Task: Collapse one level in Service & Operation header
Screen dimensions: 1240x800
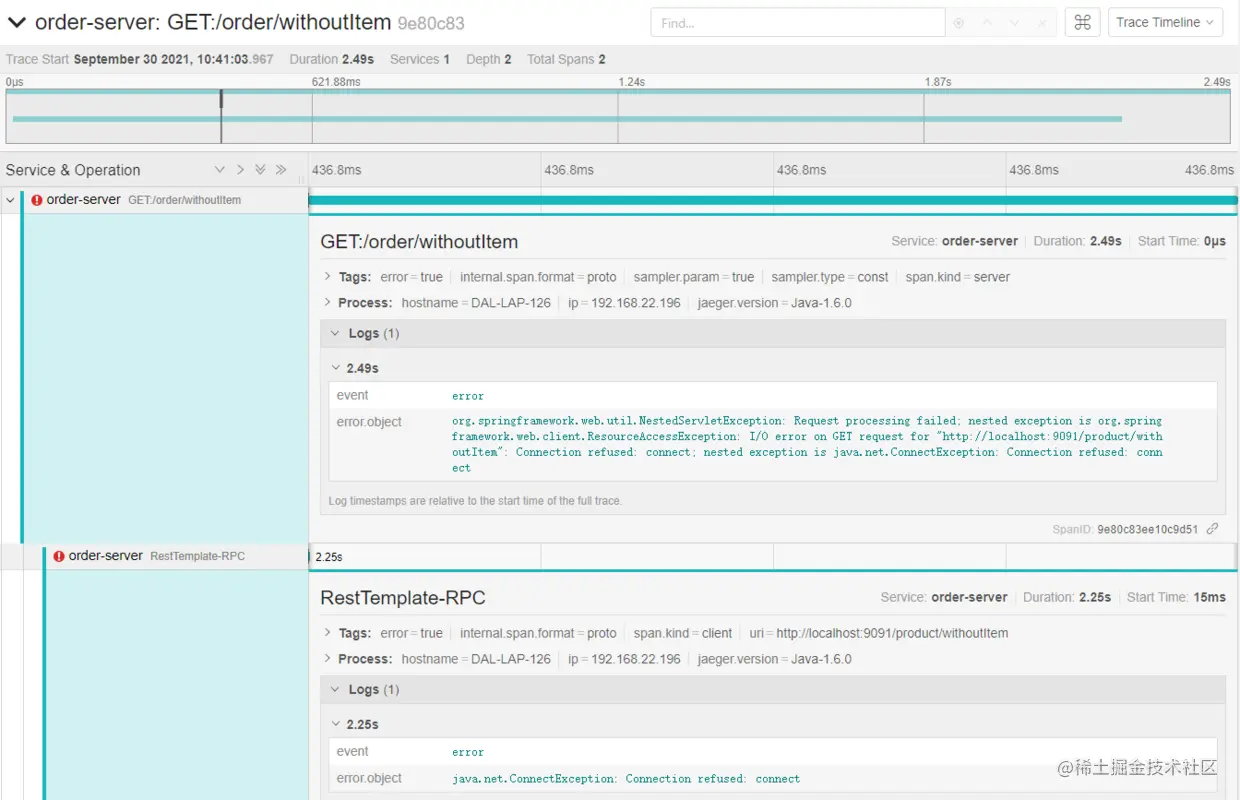Action: pos(220,170)
